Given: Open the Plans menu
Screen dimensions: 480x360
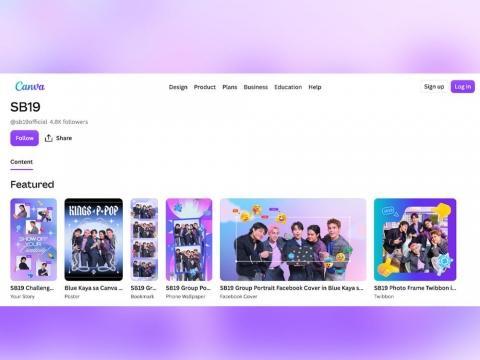Looking at the screenshot, I should [230, 87].
